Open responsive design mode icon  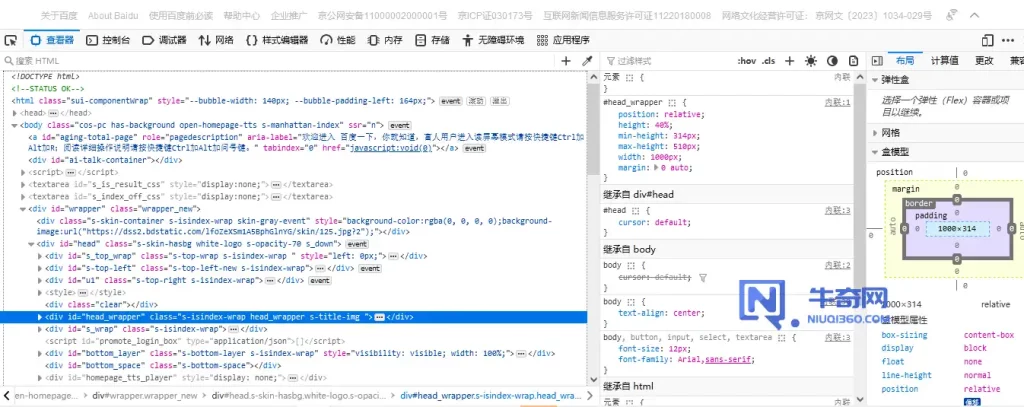[987, 41]
